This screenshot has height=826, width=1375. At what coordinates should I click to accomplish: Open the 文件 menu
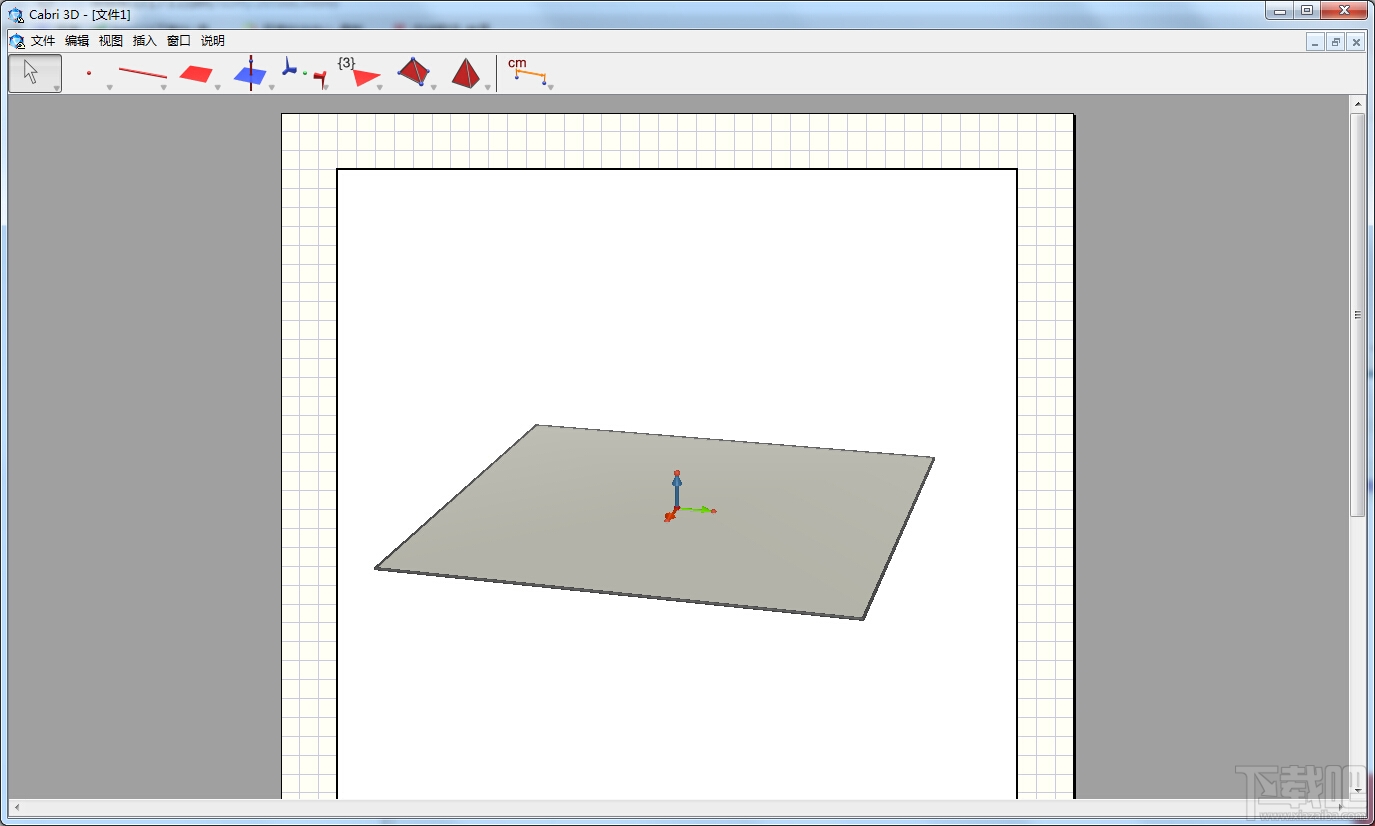pos(43,41)
